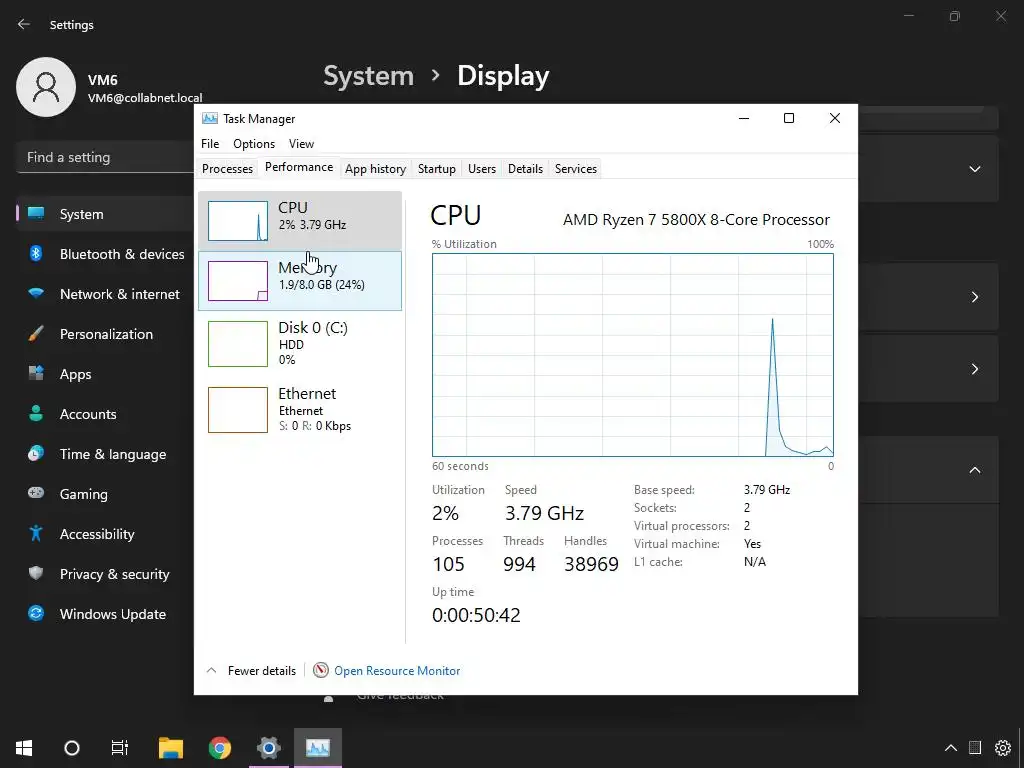
Task: Collapse view with Fewer details
Action: tap(261, 671)
